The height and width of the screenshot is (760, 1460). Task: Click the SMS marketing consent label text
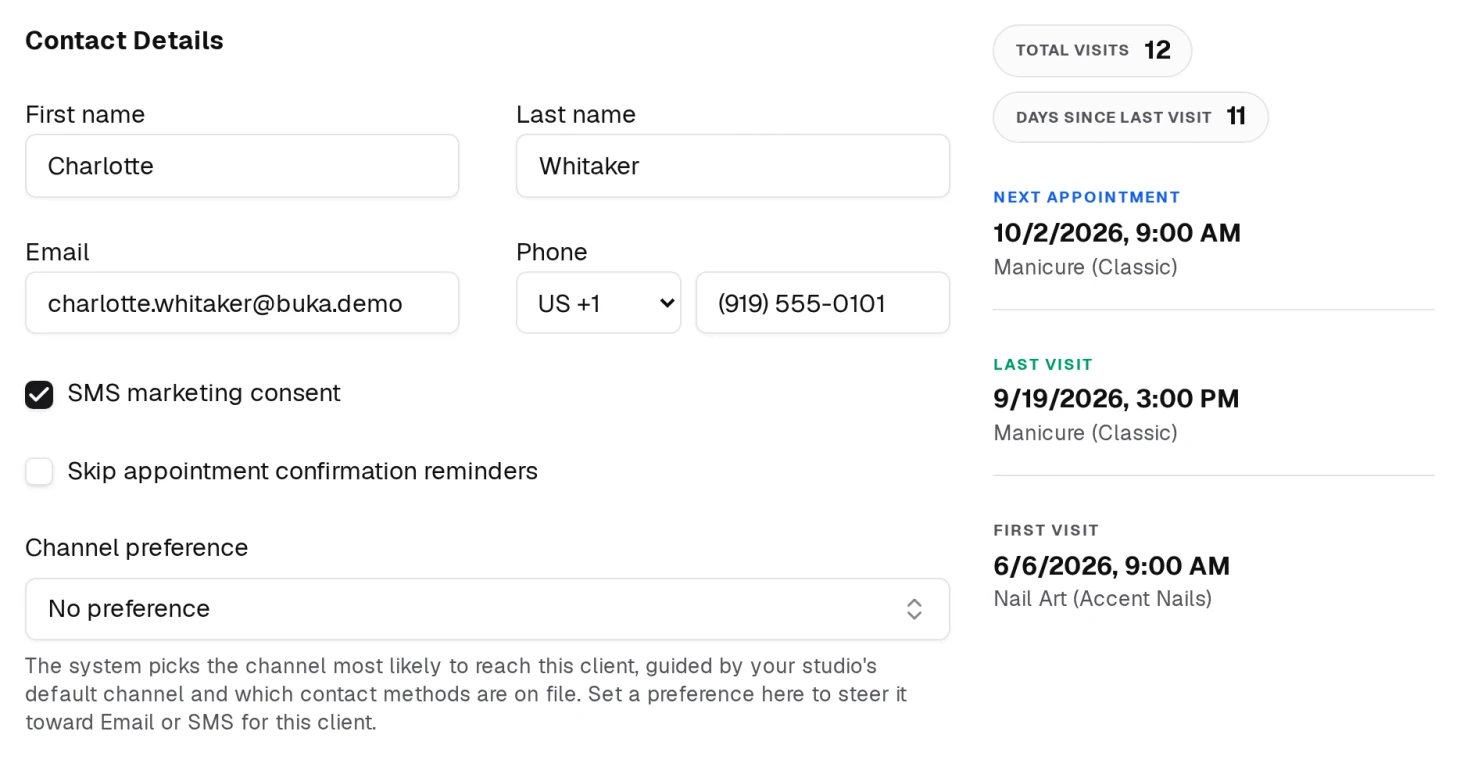point(204,393)
